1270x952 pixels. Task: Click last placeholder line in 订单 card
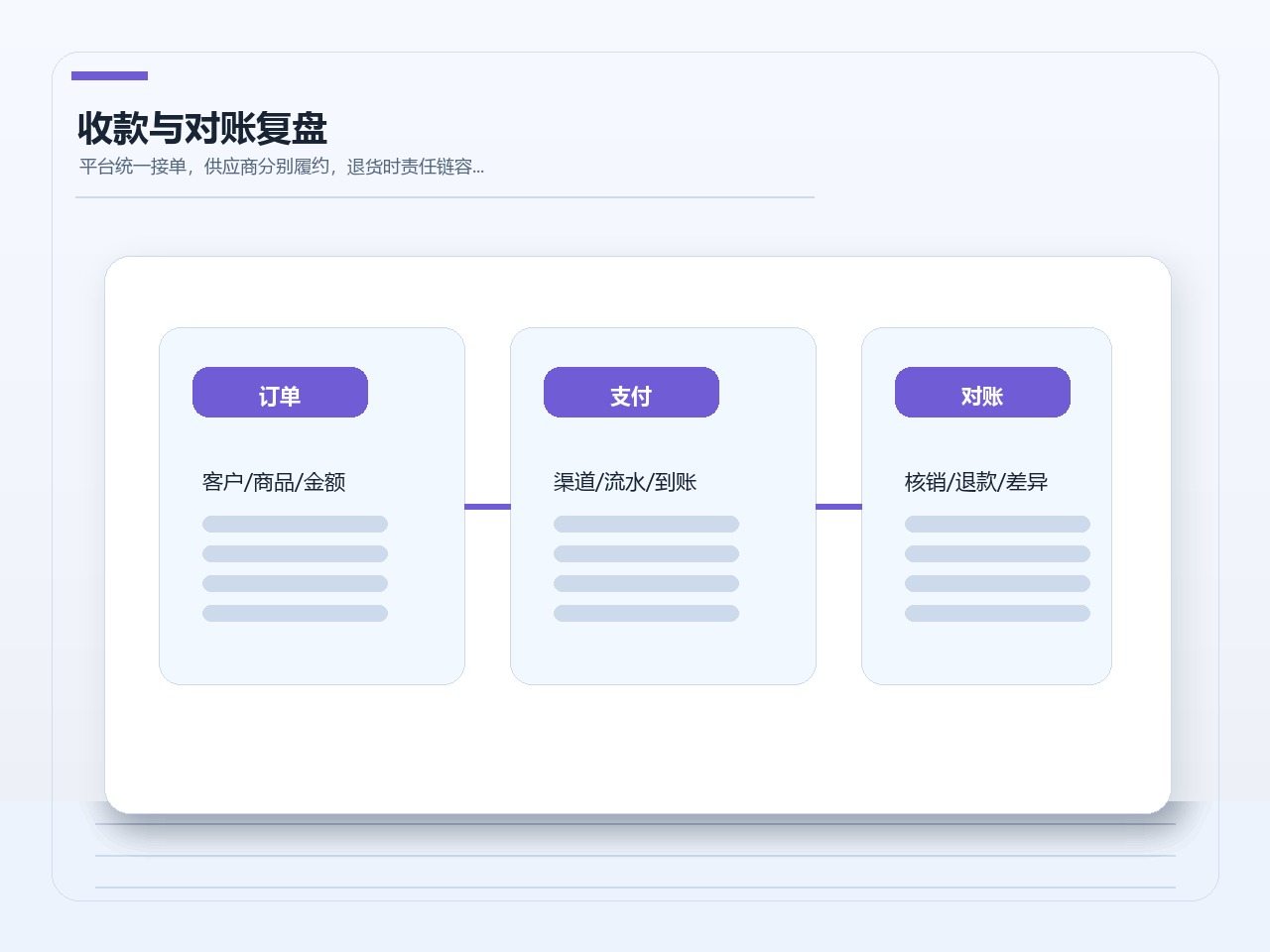pyautogui.click(x=295, y=613)
